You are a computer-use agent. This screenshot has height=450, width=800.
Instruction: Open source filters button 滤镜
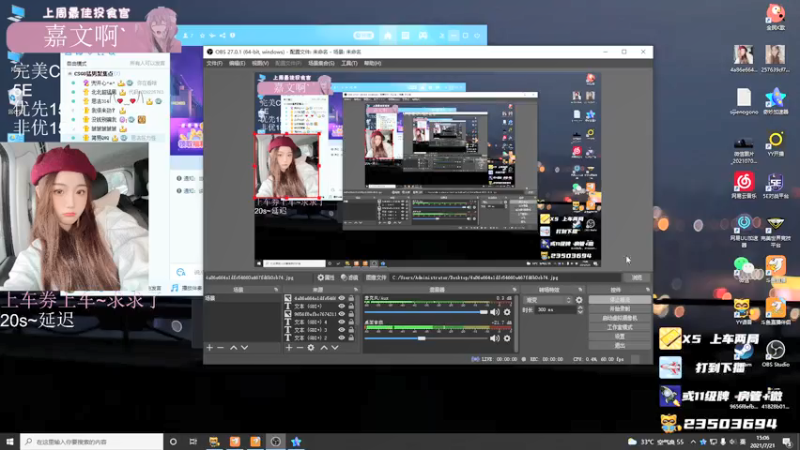click(349, 278)
